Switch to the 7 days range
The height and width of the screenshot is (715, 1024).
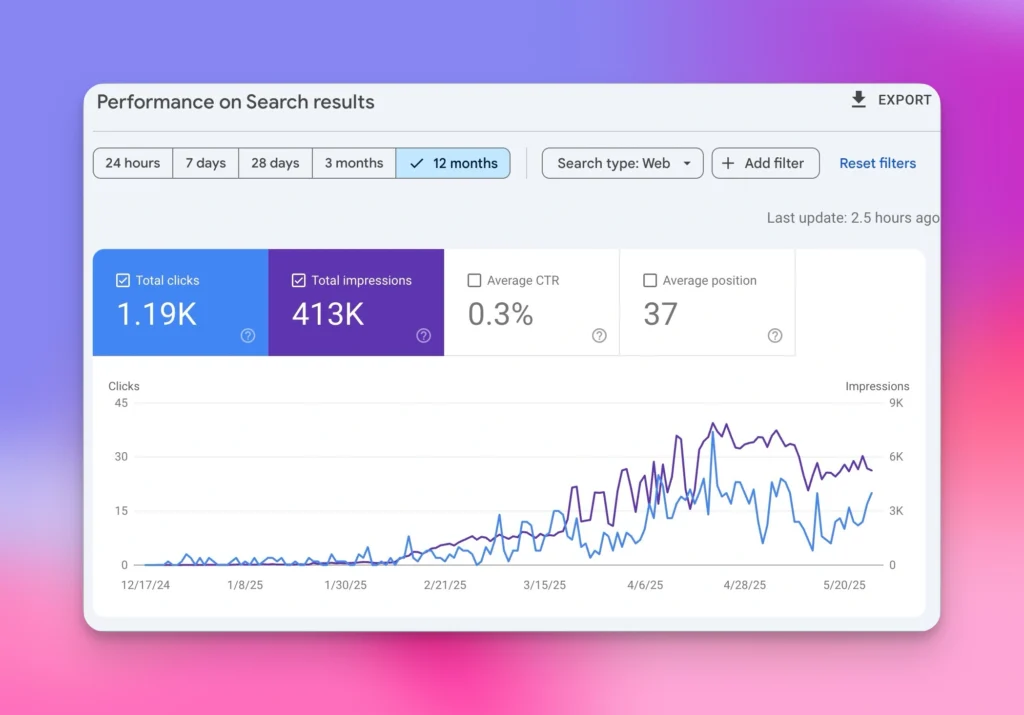pos(205,163)
